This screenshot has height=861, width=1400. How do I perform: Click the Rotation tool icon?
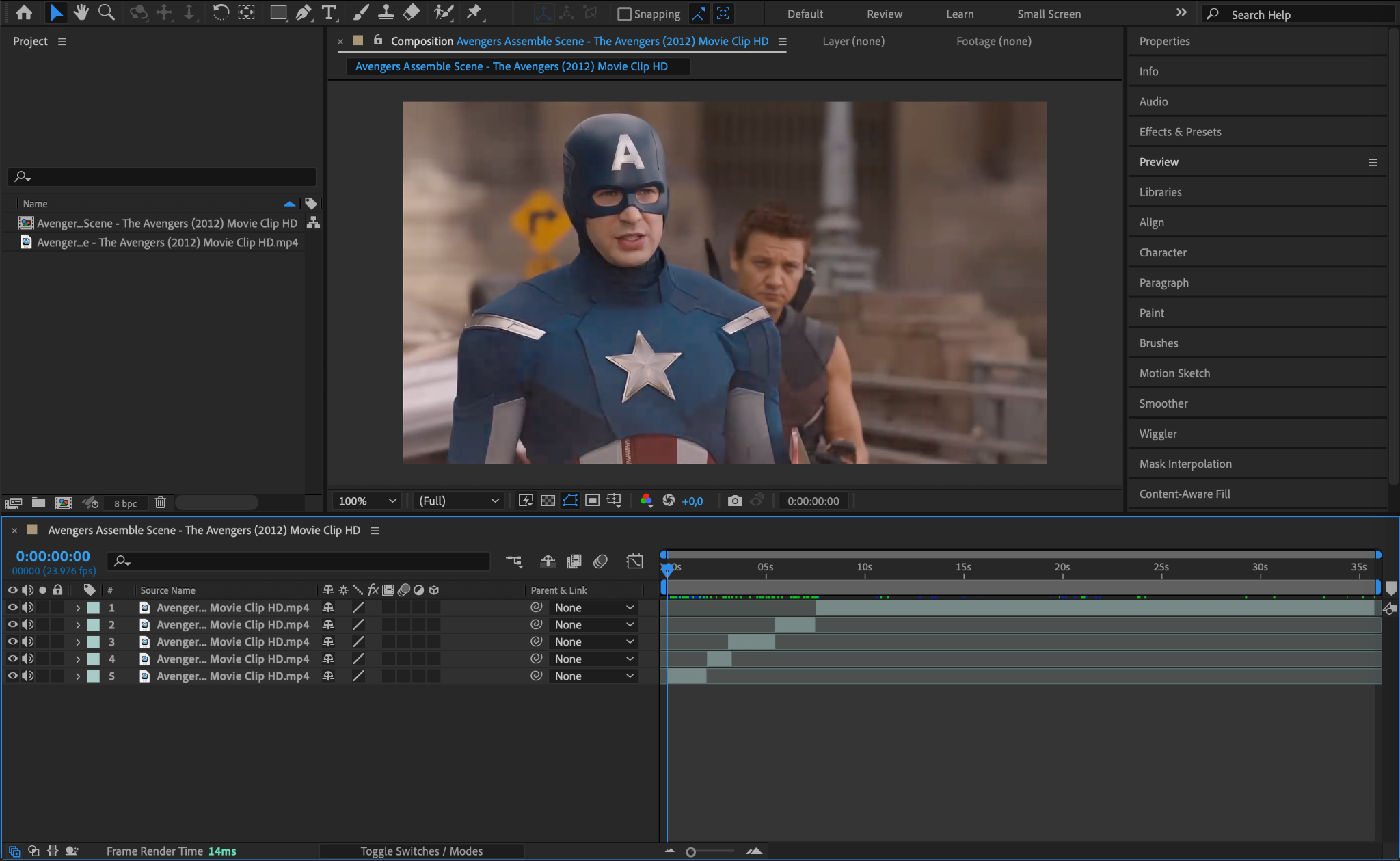click(x=220, y=12)
